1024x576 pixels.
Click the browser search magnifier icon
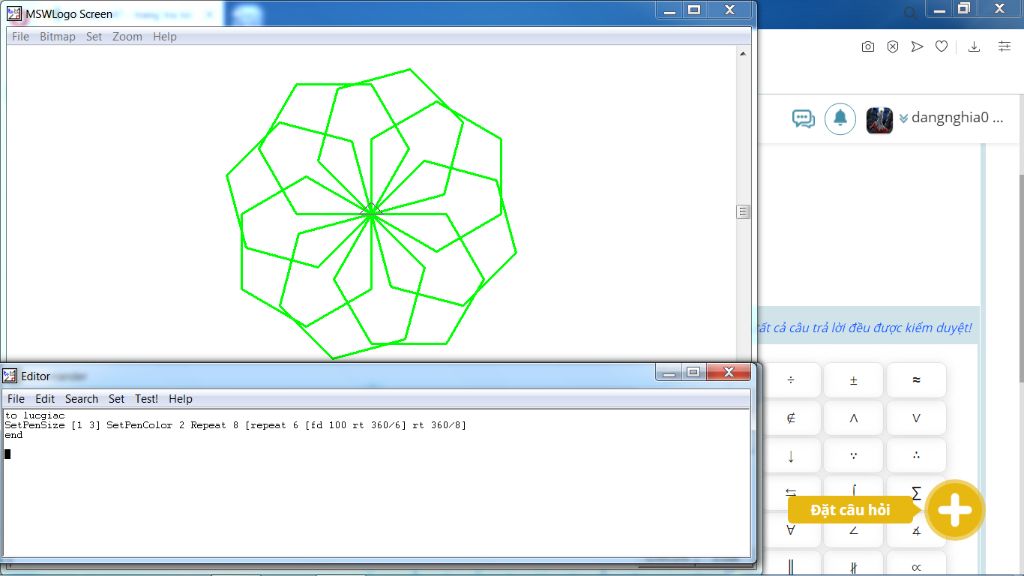[909, 12]
